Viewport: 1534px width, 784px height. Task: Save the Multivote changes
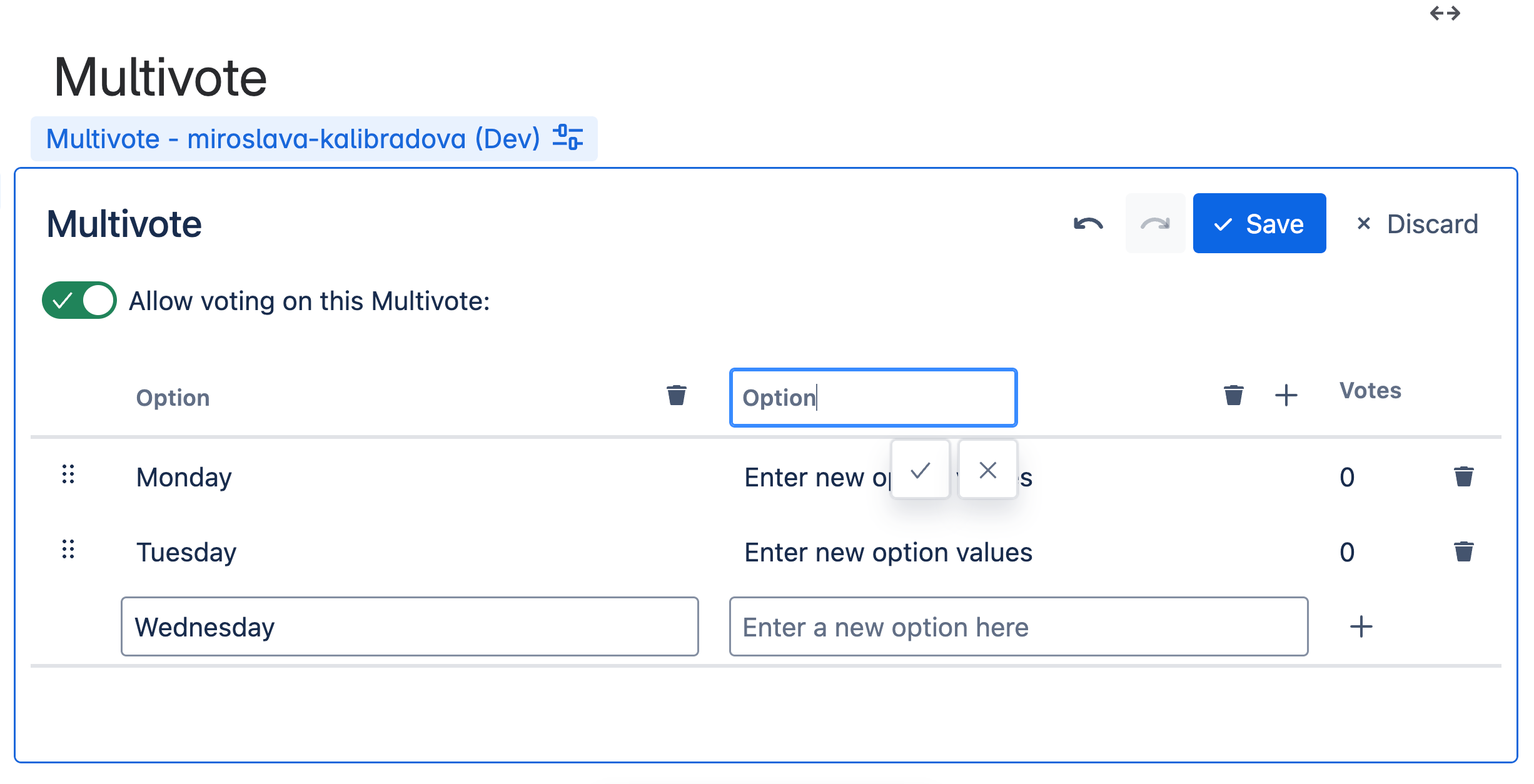point(1259,224)
